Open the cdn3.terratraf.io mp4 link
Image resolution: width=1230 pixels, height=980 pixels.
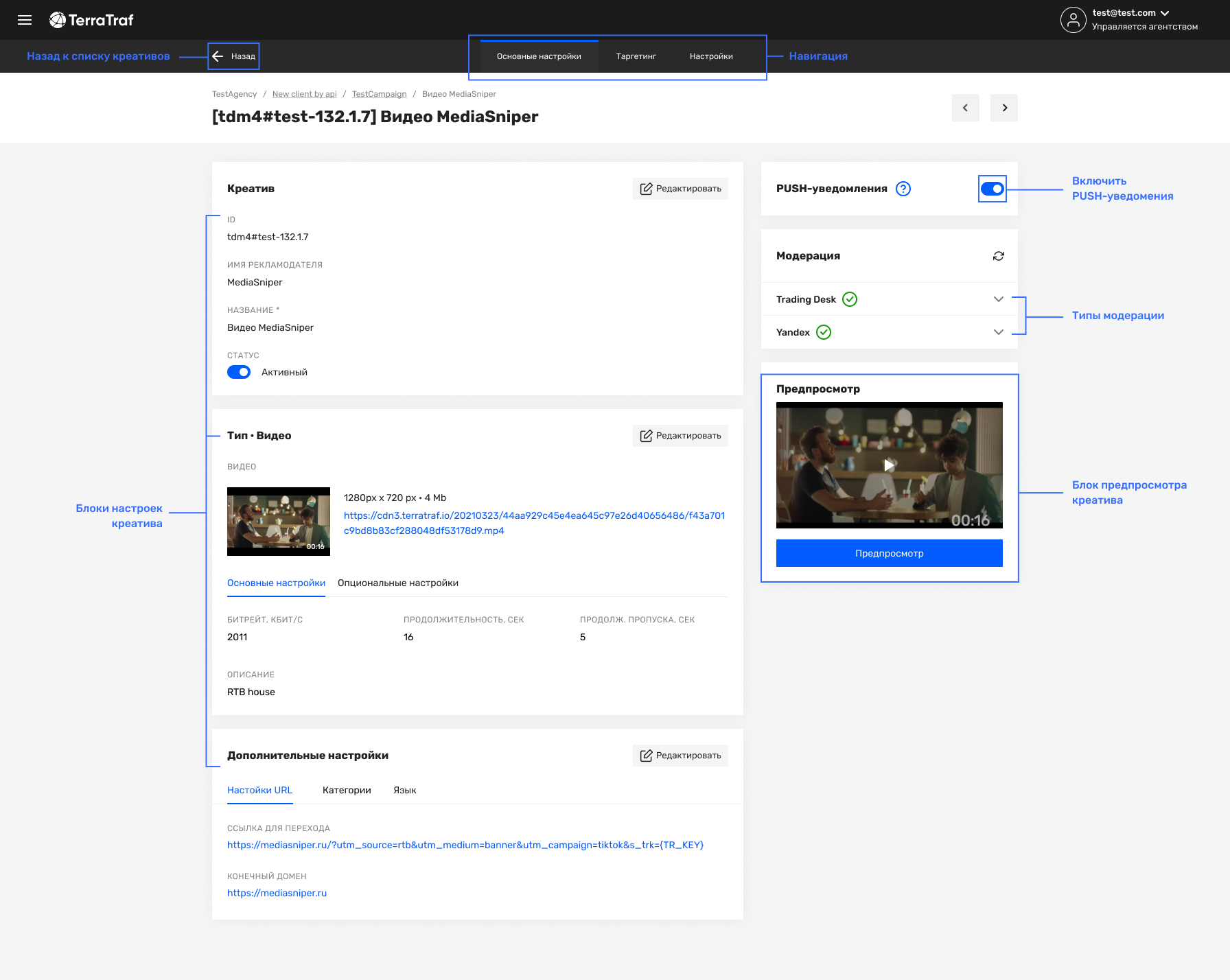(535, 523)
